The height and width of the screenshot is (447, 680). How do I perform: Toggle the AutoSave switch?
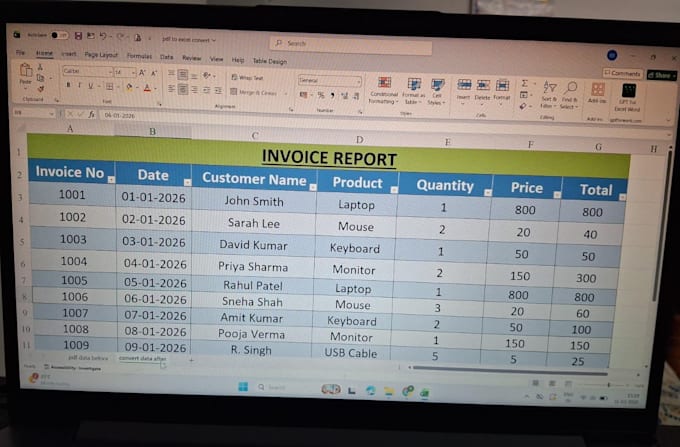coord(59,35)
